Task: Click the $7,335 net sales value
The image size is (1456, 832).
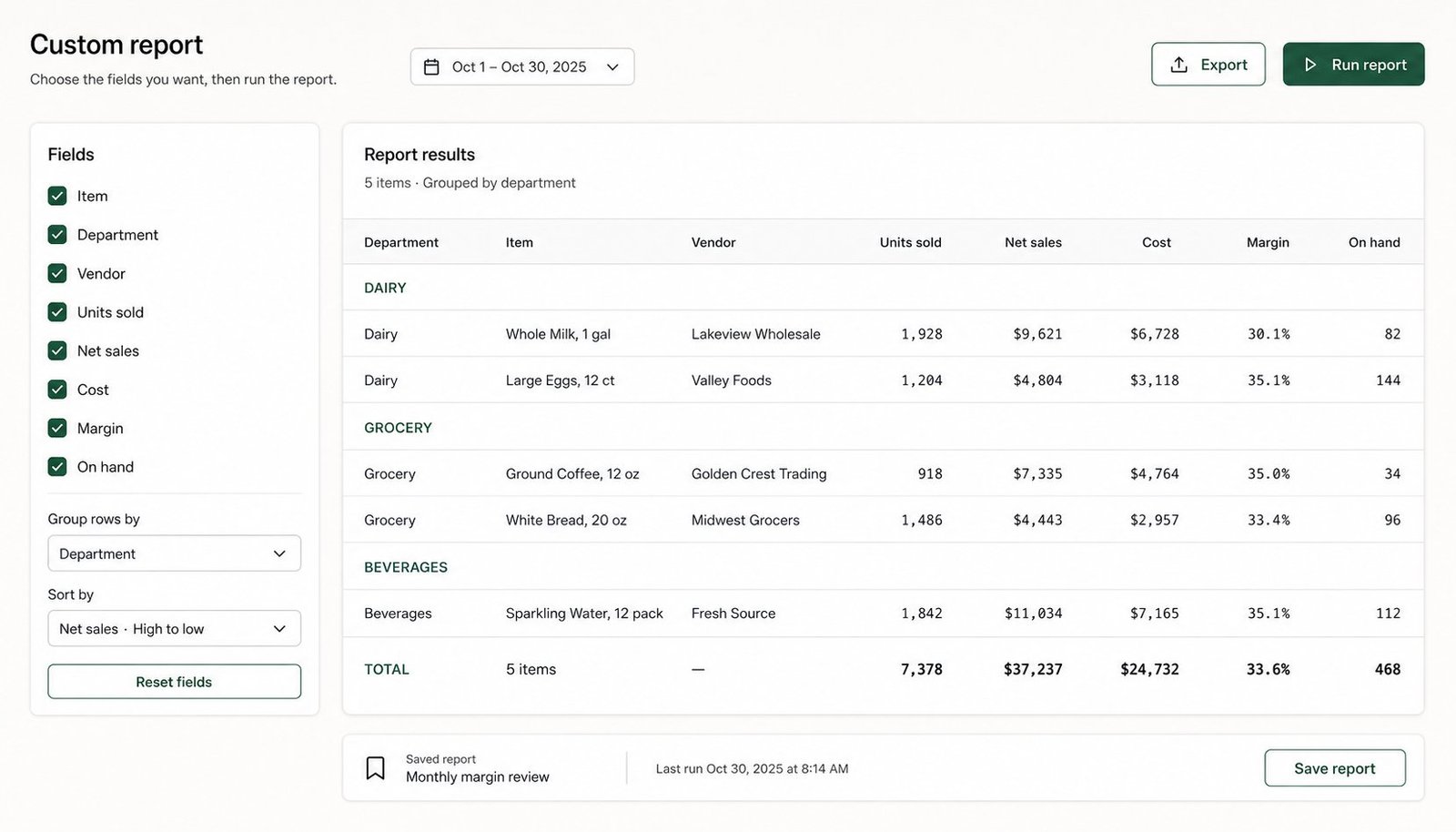Action: tap(1037, 474)
